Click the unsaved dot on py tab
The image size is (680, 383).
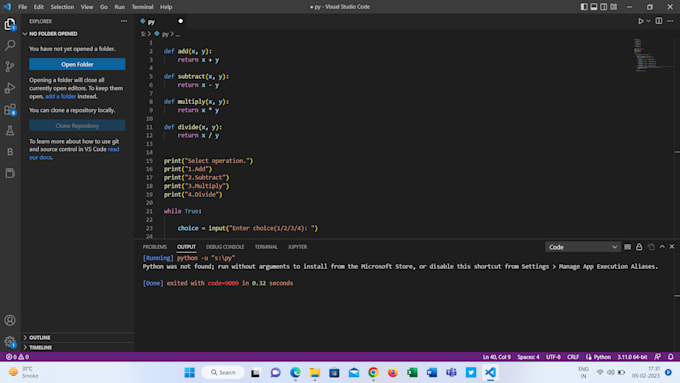click(x=180, y=21)
